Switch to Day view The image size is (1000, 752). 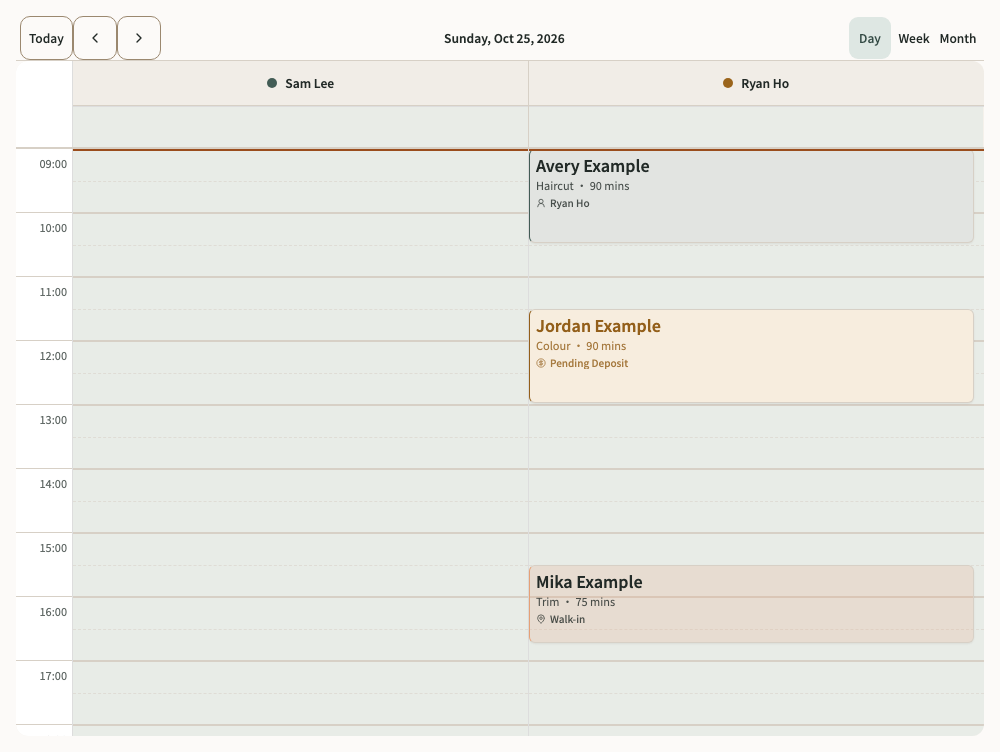point(869,38)
